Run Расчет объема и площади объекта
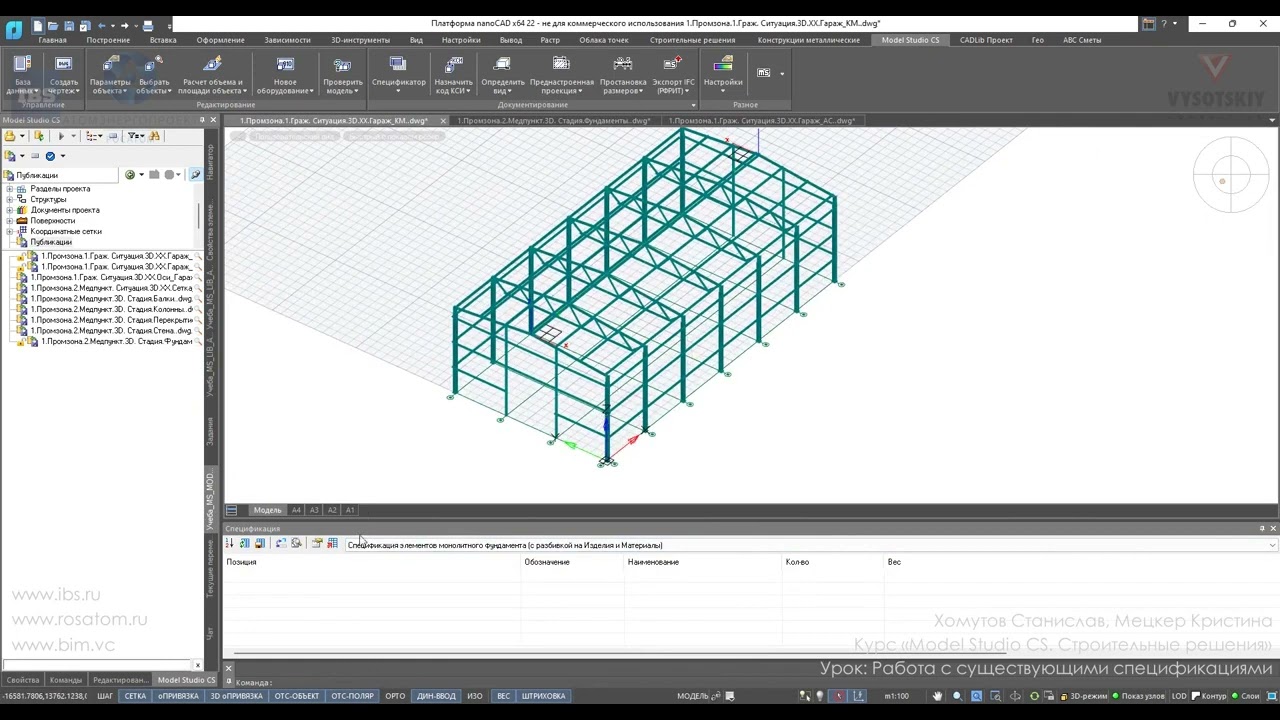This screenshot has width=1280, height=720. 212,74
